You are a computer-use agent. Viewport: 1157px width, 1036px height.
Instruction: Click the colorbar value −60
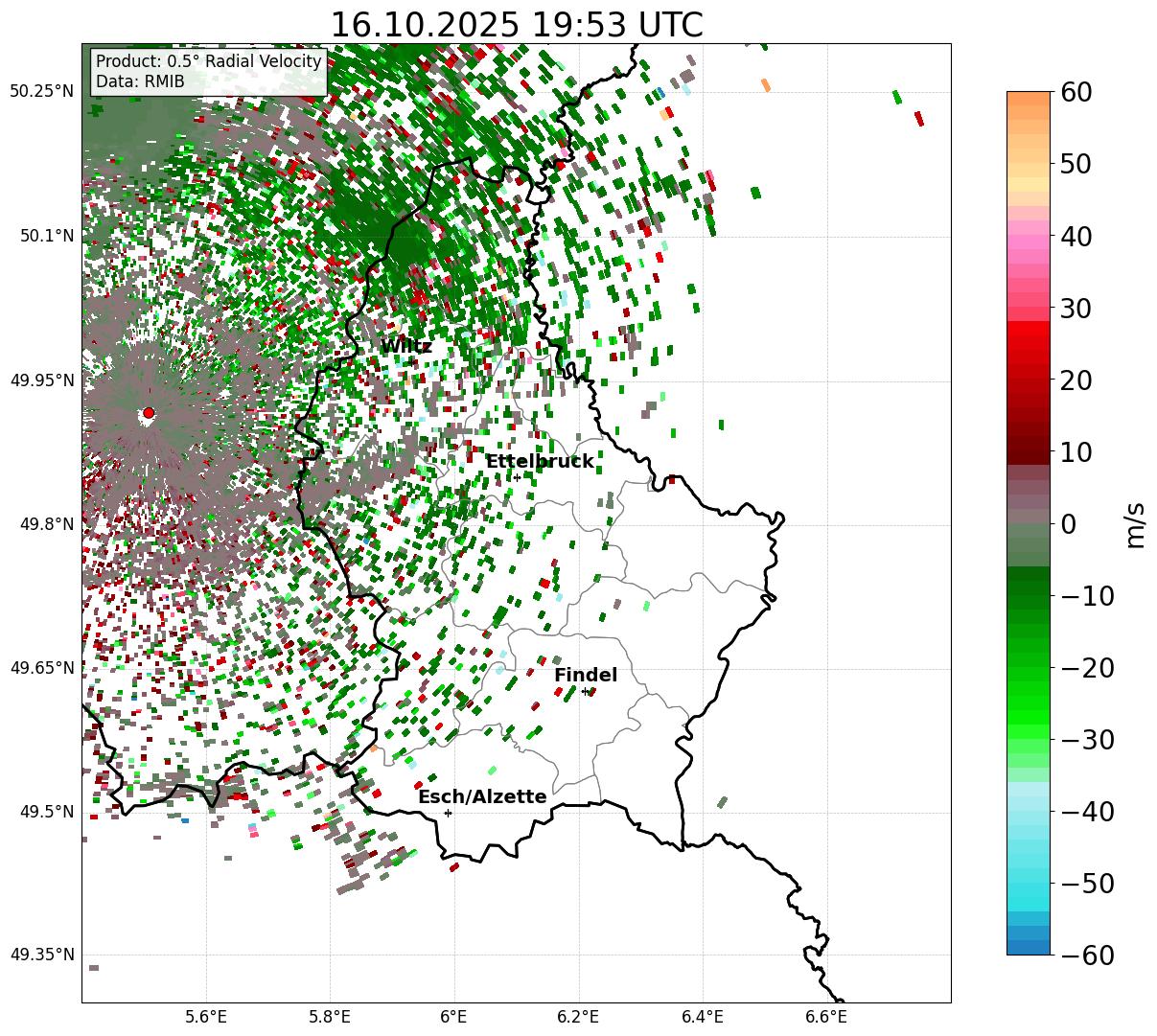1089,955
